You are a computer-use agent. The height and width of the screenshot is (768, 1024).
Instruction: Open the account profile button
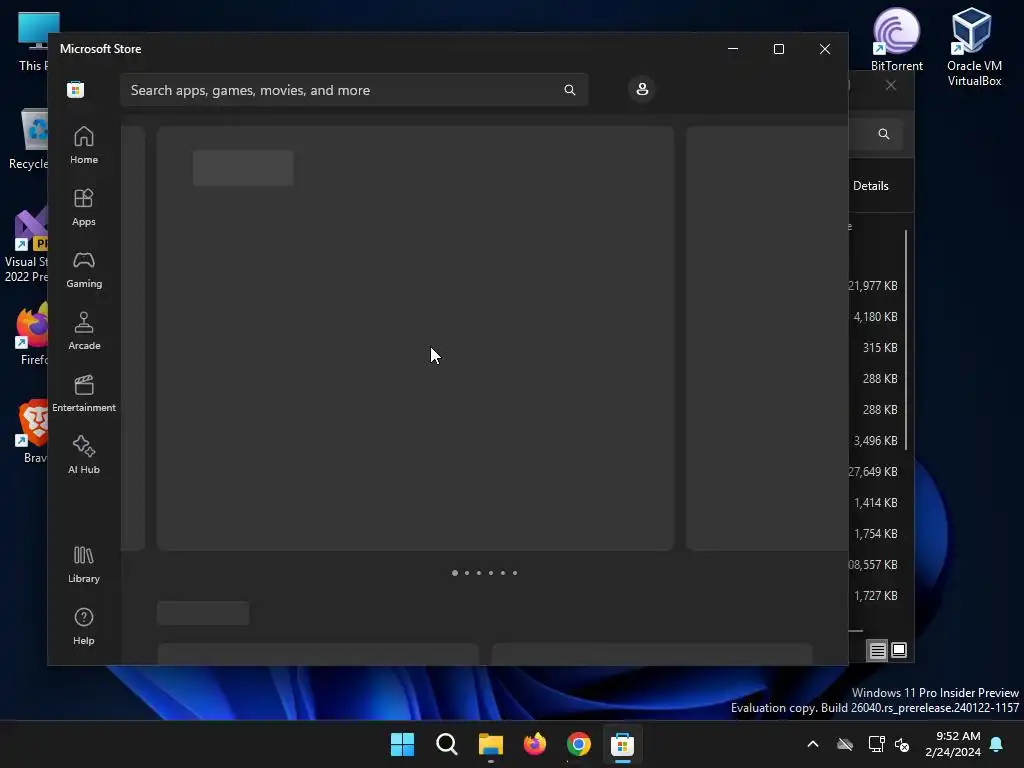(x=642, y=89)
